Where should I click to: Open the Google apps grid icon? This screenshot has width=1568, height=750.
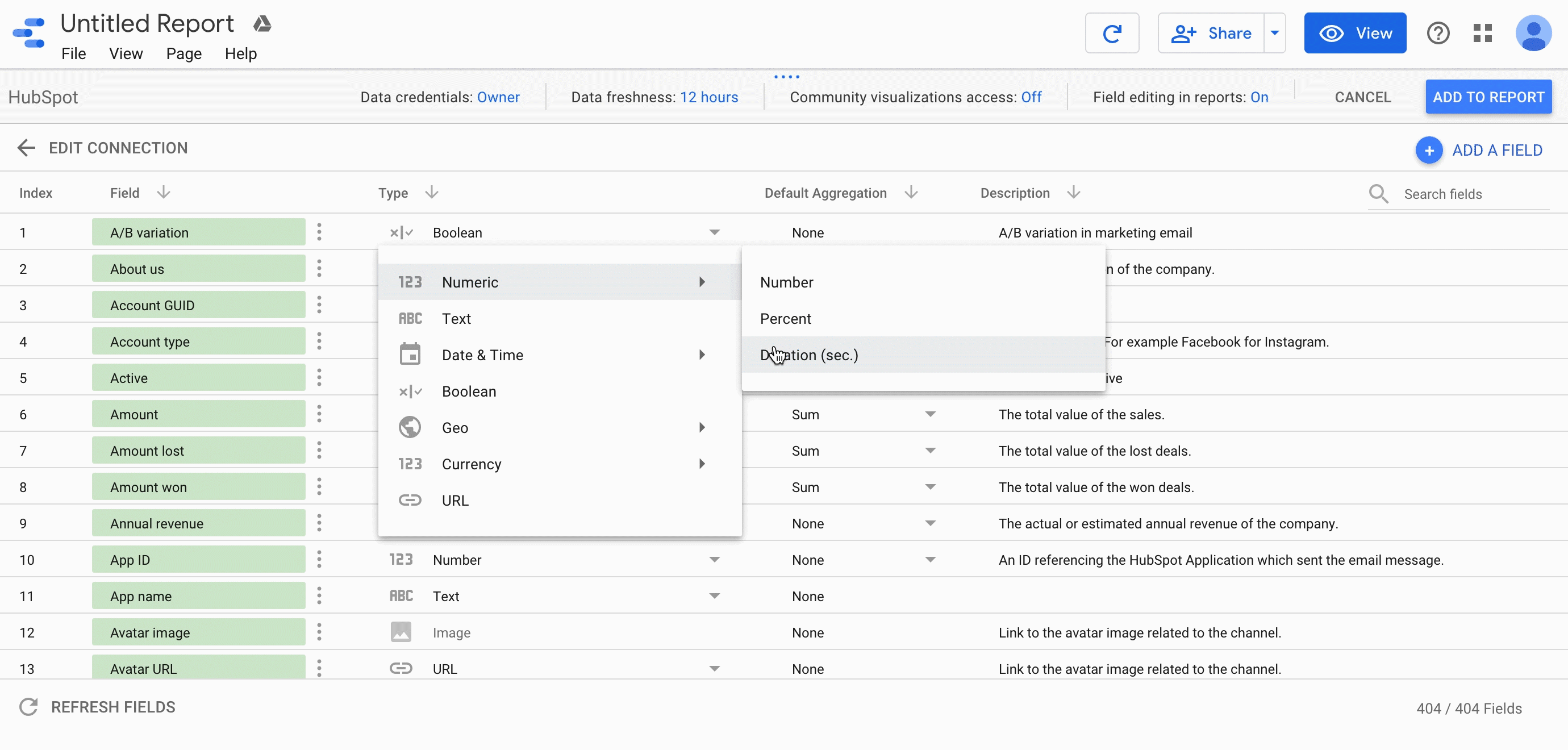pos(1482,33)
